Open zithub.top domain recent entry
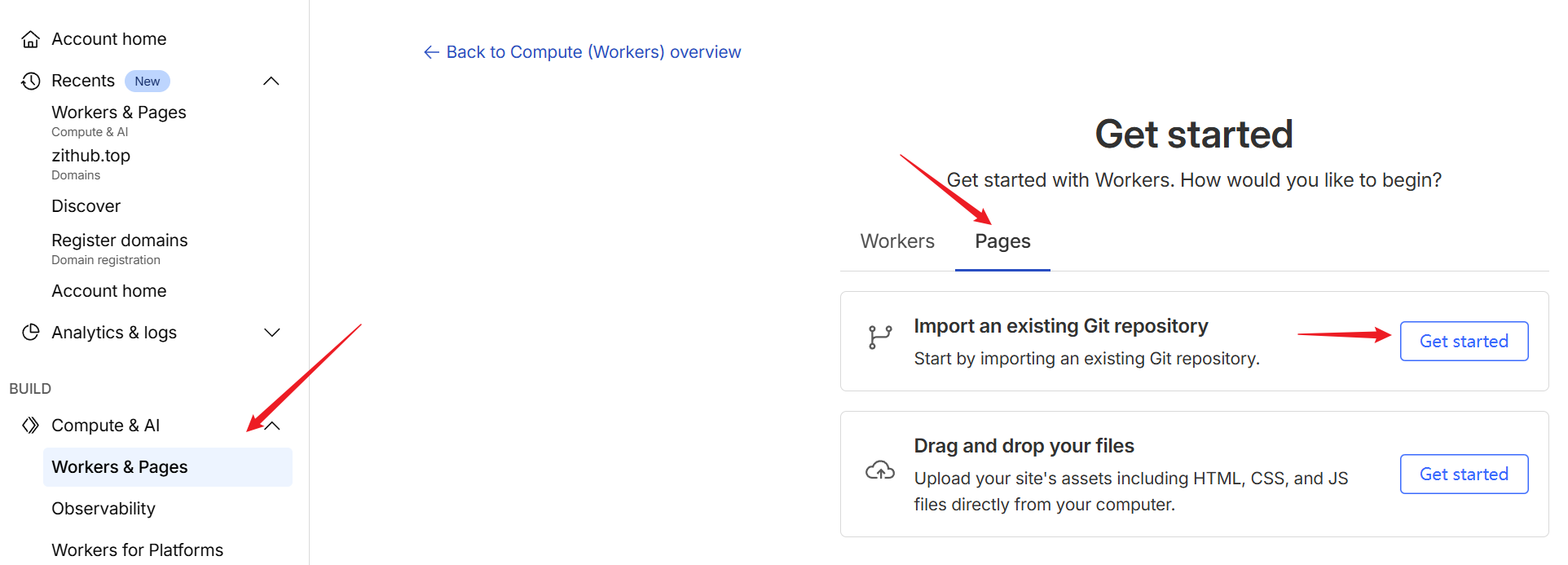The height and width of the screenshot is (565, 1568). 90,163
